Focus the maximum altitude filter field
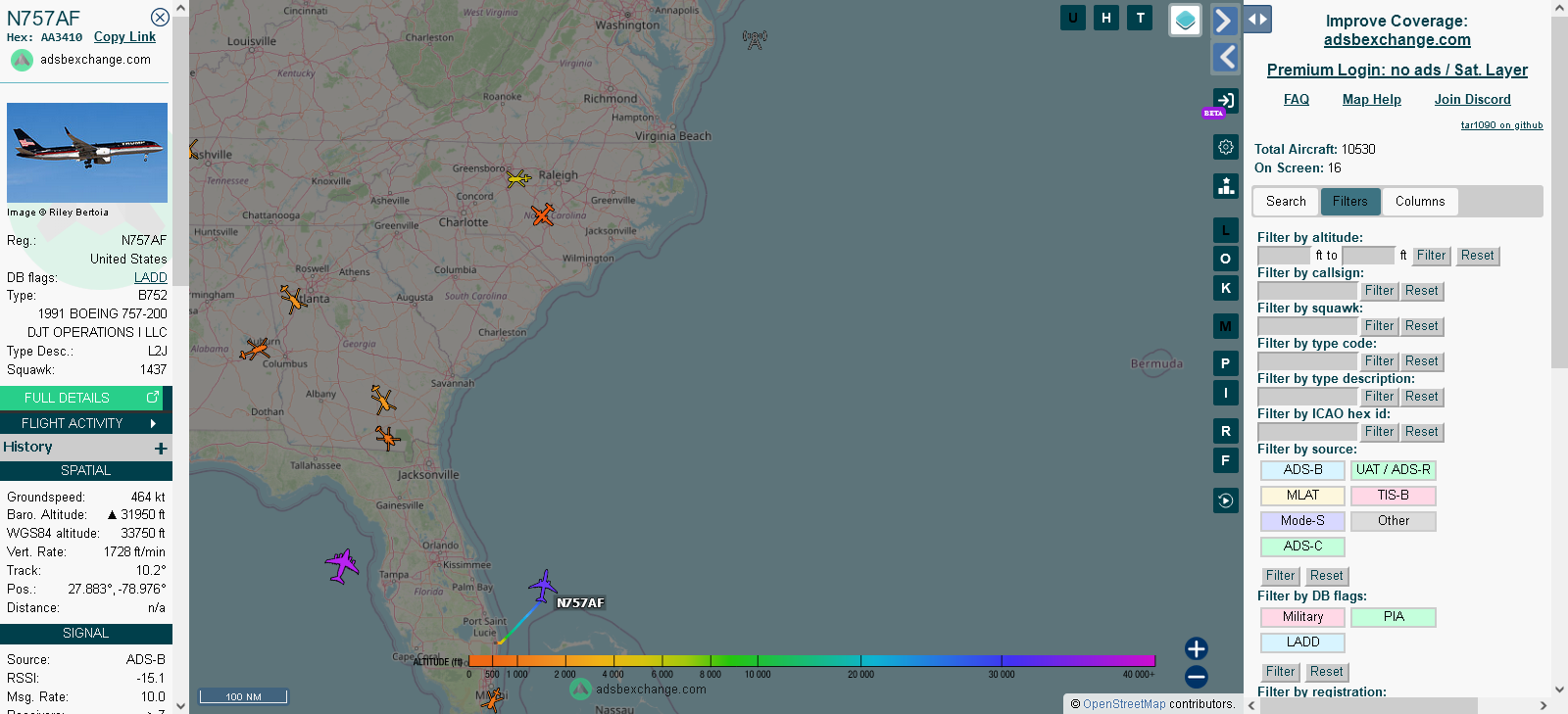Screen dimensions: 1568x714 [1368, 256]
